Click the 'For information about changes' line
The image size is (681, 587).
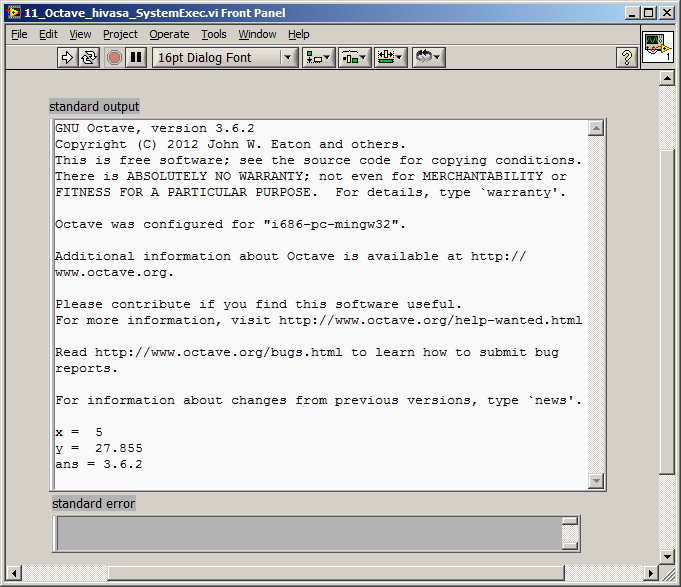point(318,400)
